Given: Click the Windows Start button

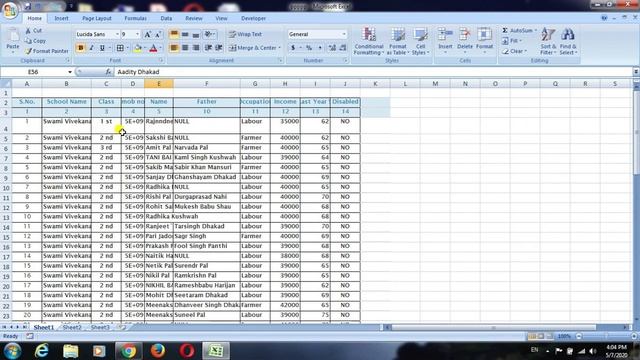Looking at the screenshot, I should click(x=12, y=351).
